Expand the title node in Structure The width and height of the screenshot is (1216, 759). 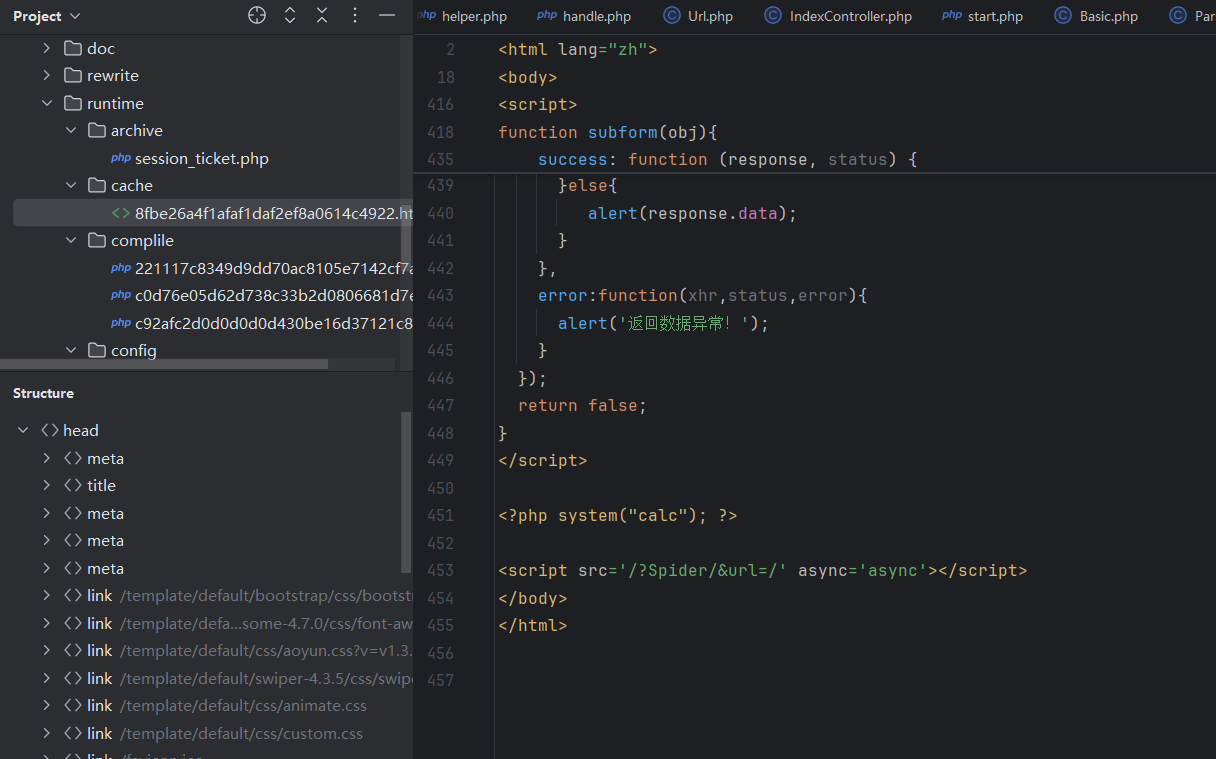[x=46, y=485]
